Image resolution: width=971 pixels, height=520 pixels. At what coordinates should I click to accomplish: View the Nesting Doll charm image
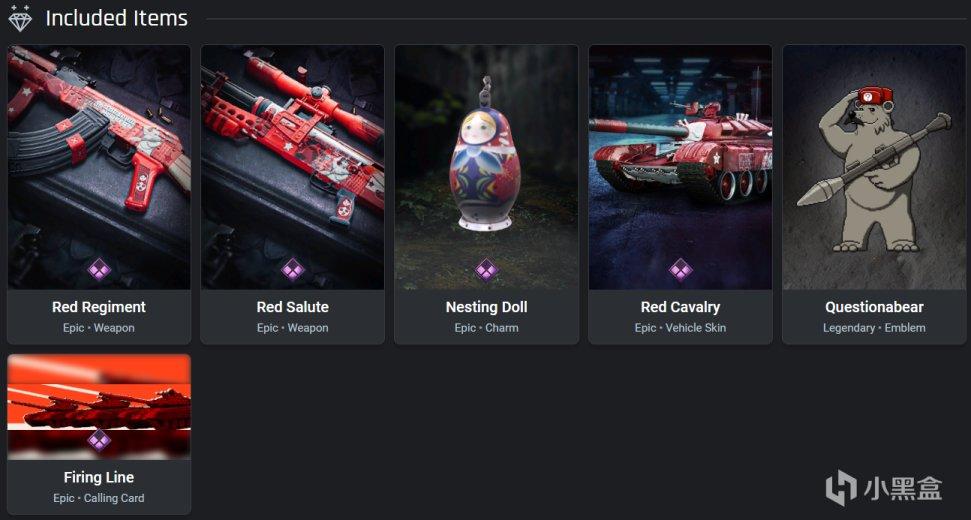click(487, 167)
